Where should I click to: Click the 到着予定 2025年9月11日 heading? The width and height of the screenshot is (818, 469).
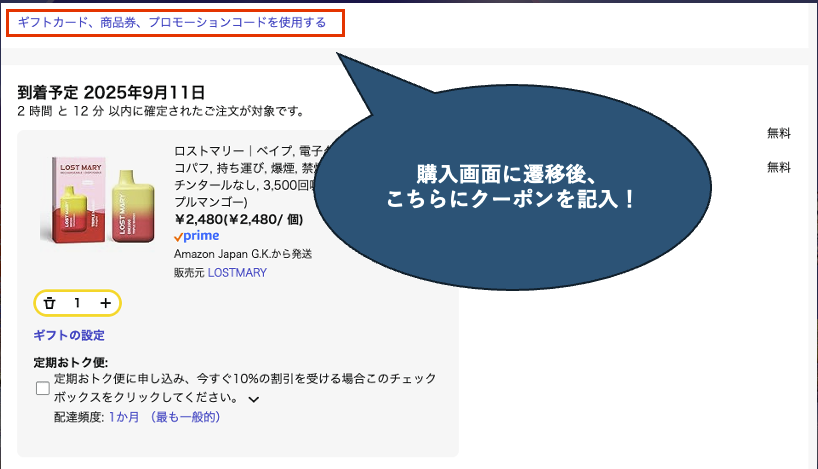(111, 92)
